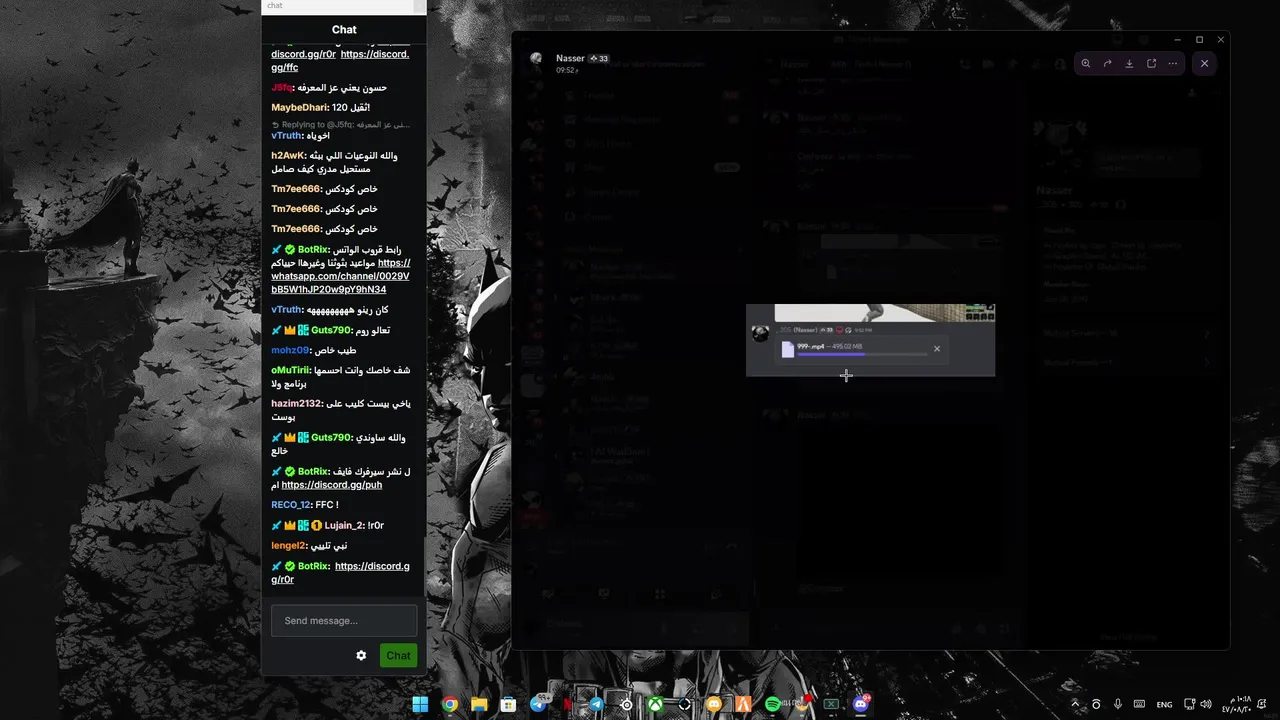Click the Replying to @J5fq reply reference
1280x720 pixels.
pos(341,125)
